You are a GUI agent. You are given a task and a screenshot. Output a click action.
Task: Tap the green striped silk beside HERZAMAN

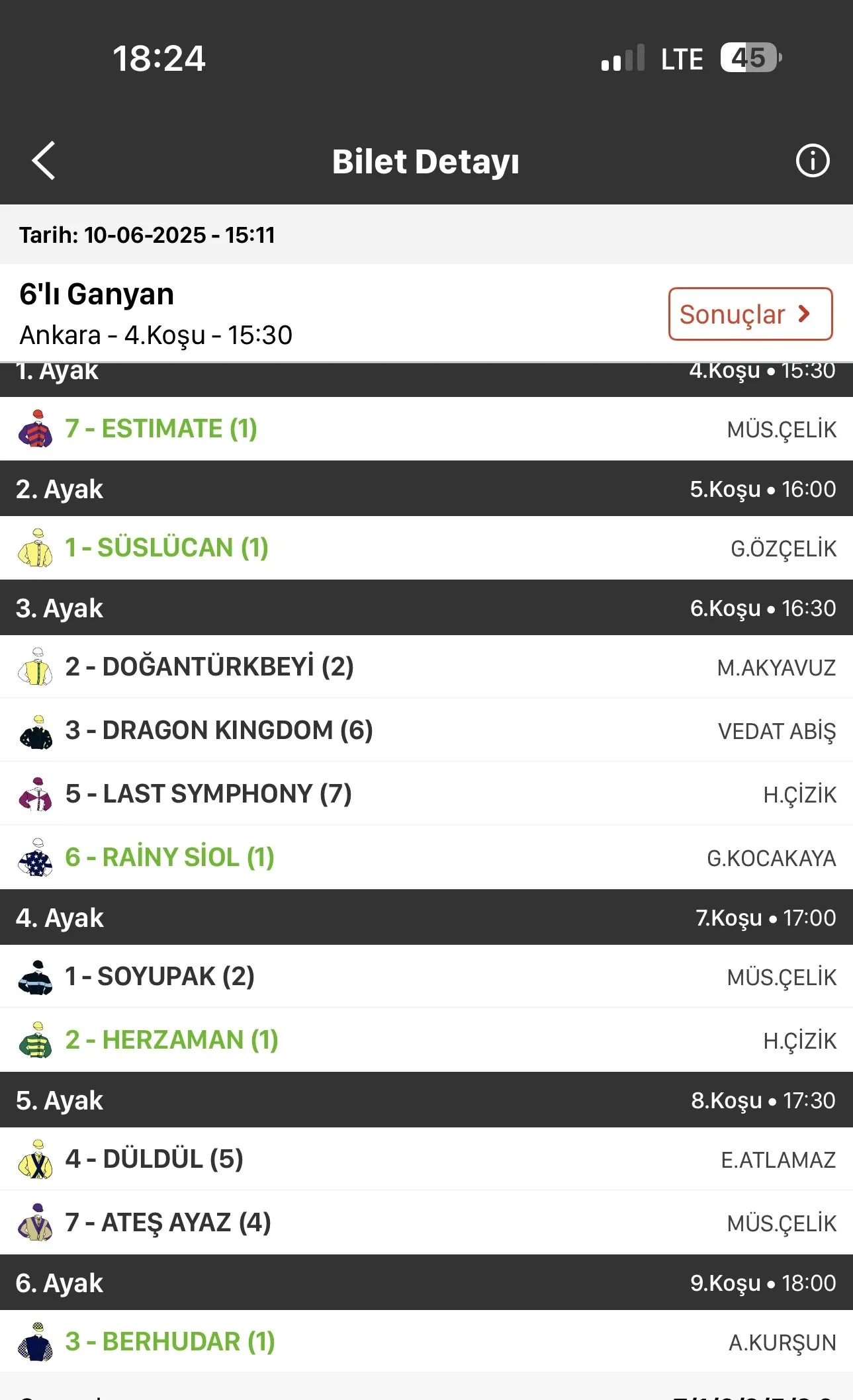pyautogui.click(x=36, y=1040)
